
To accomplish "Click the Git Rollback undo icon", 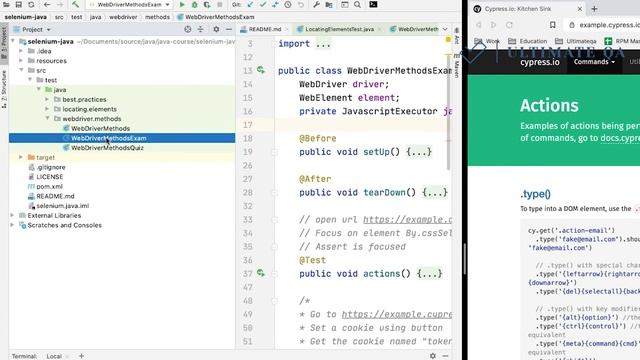I will 301,4.
